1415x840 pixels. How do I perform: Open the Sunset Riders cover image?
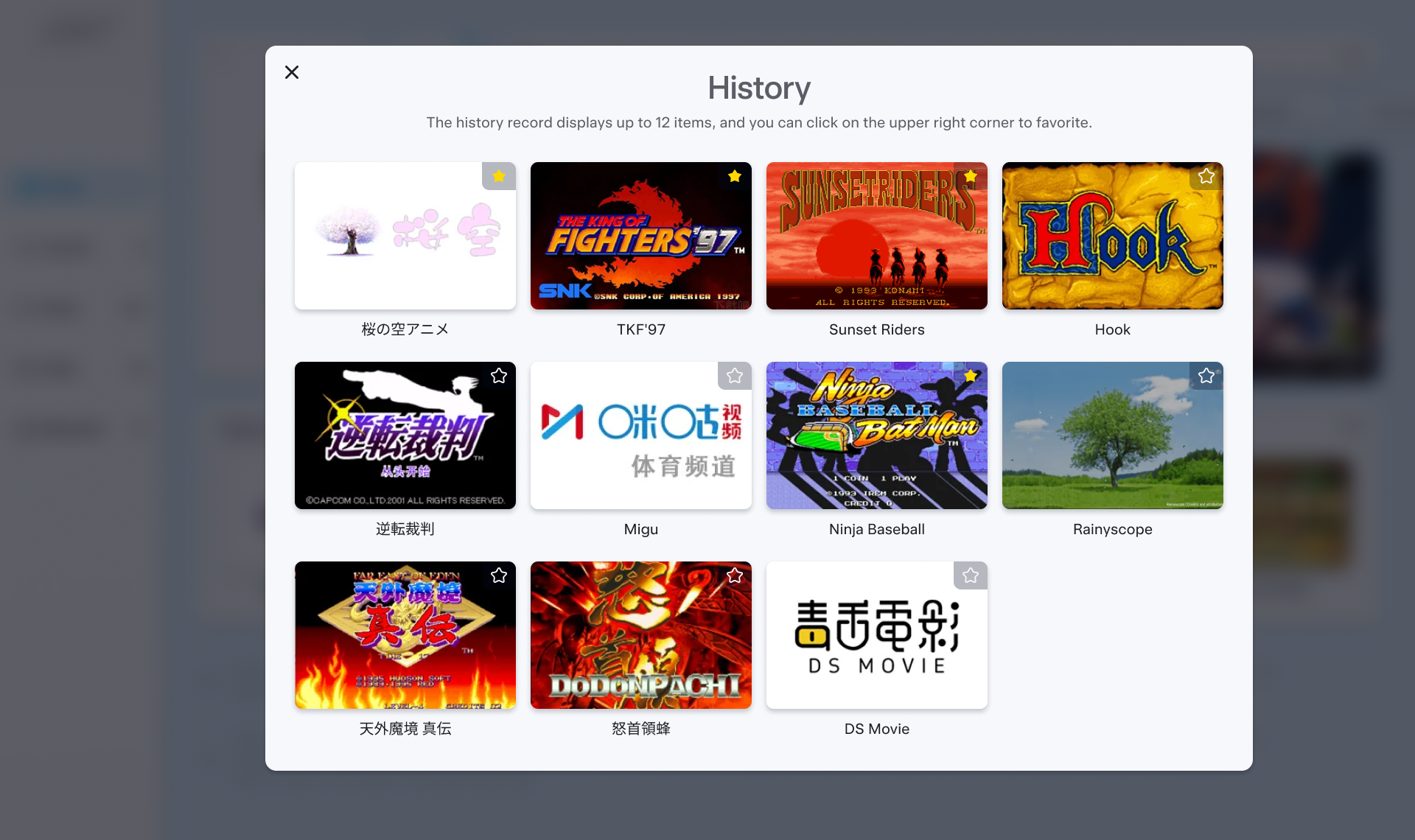pyautogui.click(x=877, y=236)
